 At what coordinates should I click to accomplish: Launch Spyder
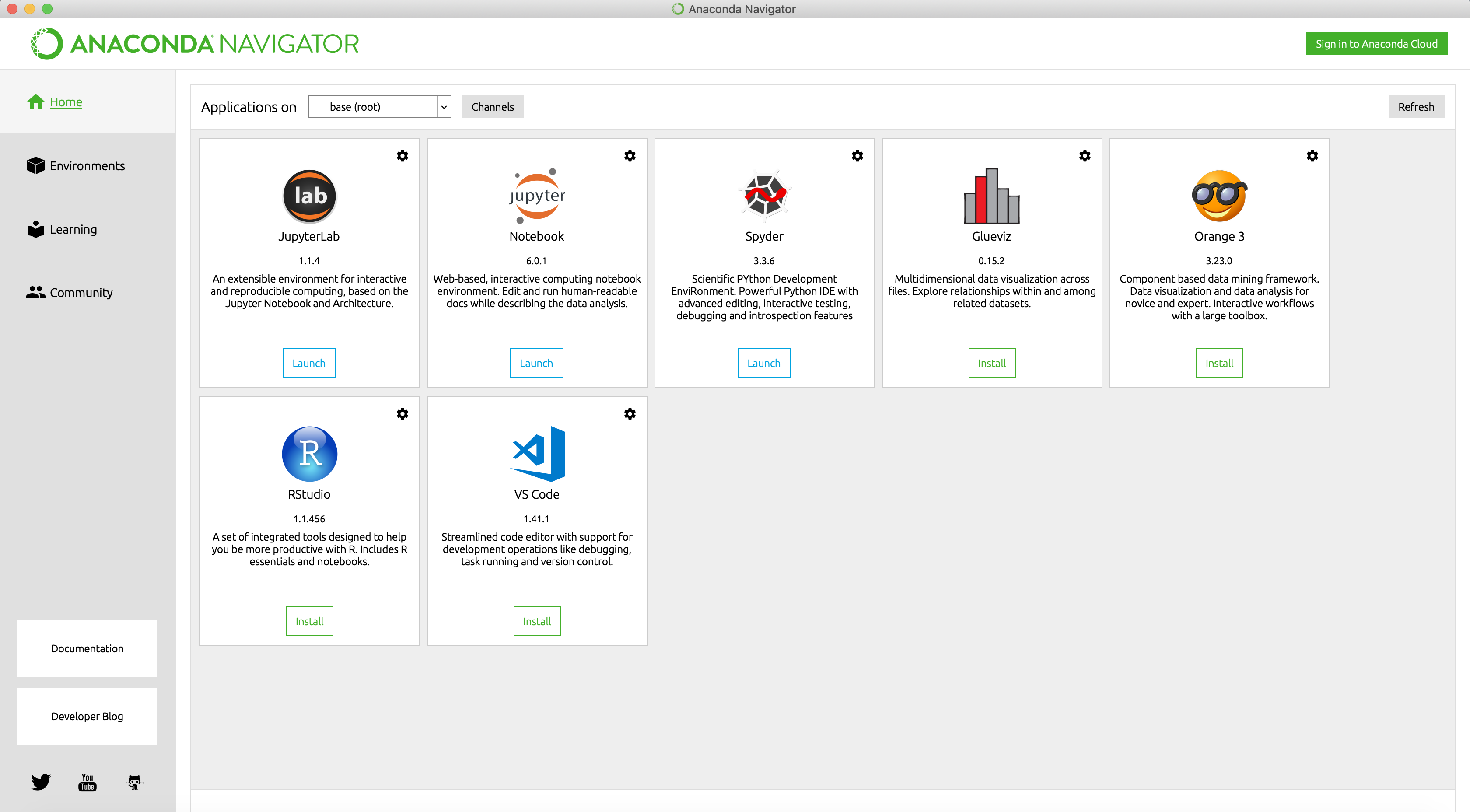764,363
